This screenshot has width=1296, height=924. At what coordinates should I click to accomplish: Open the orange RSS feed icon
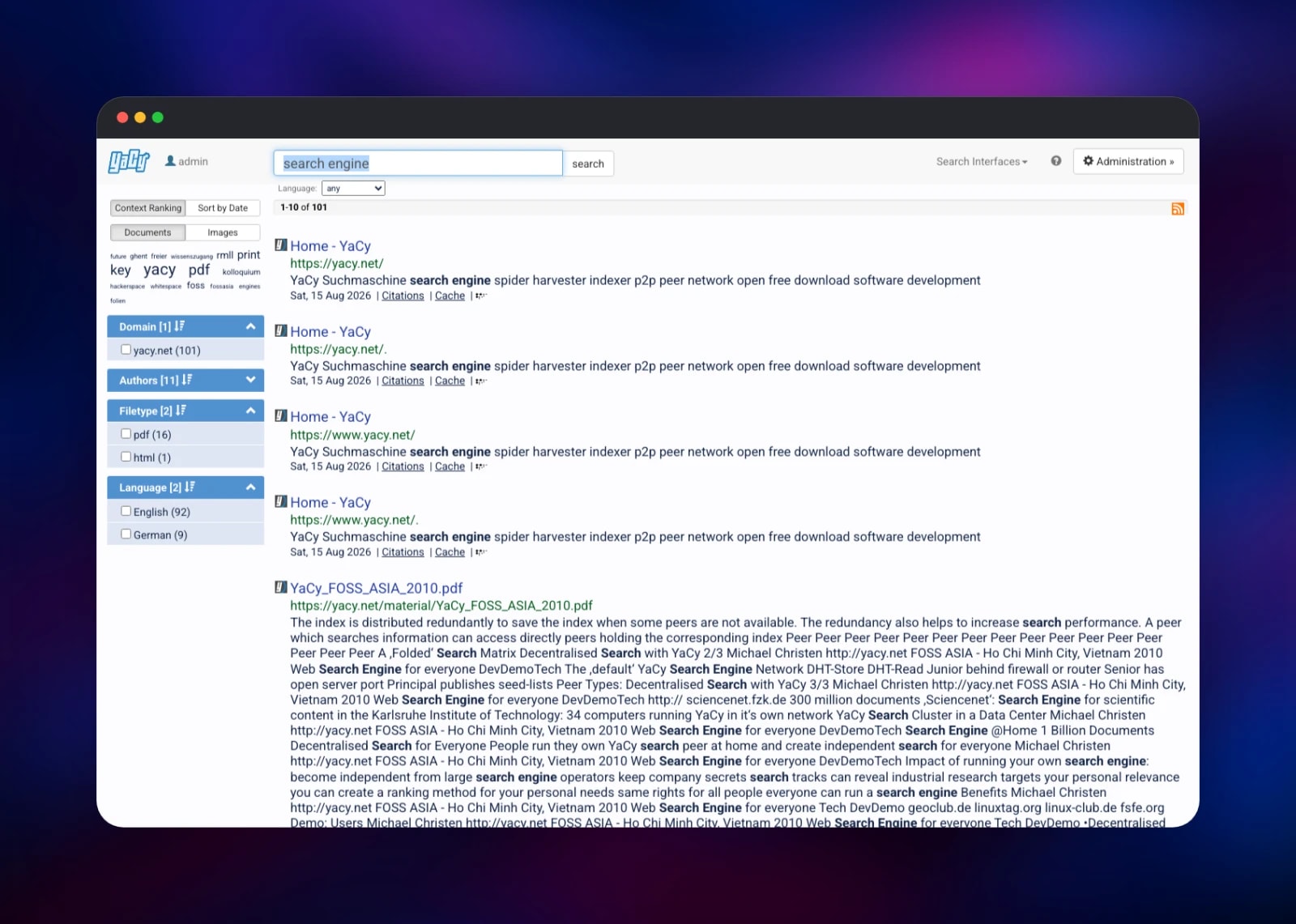coord(1178,209)
